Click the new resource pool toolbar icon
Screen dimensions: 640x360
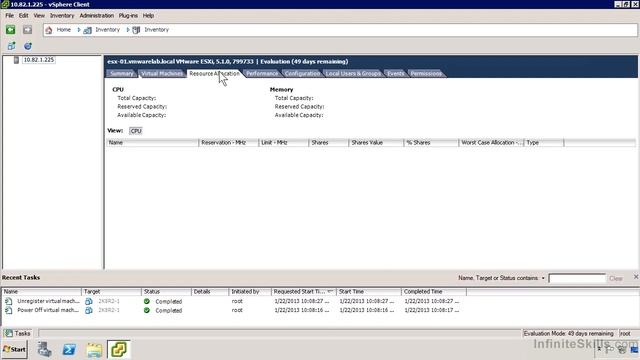click(28, 46)
